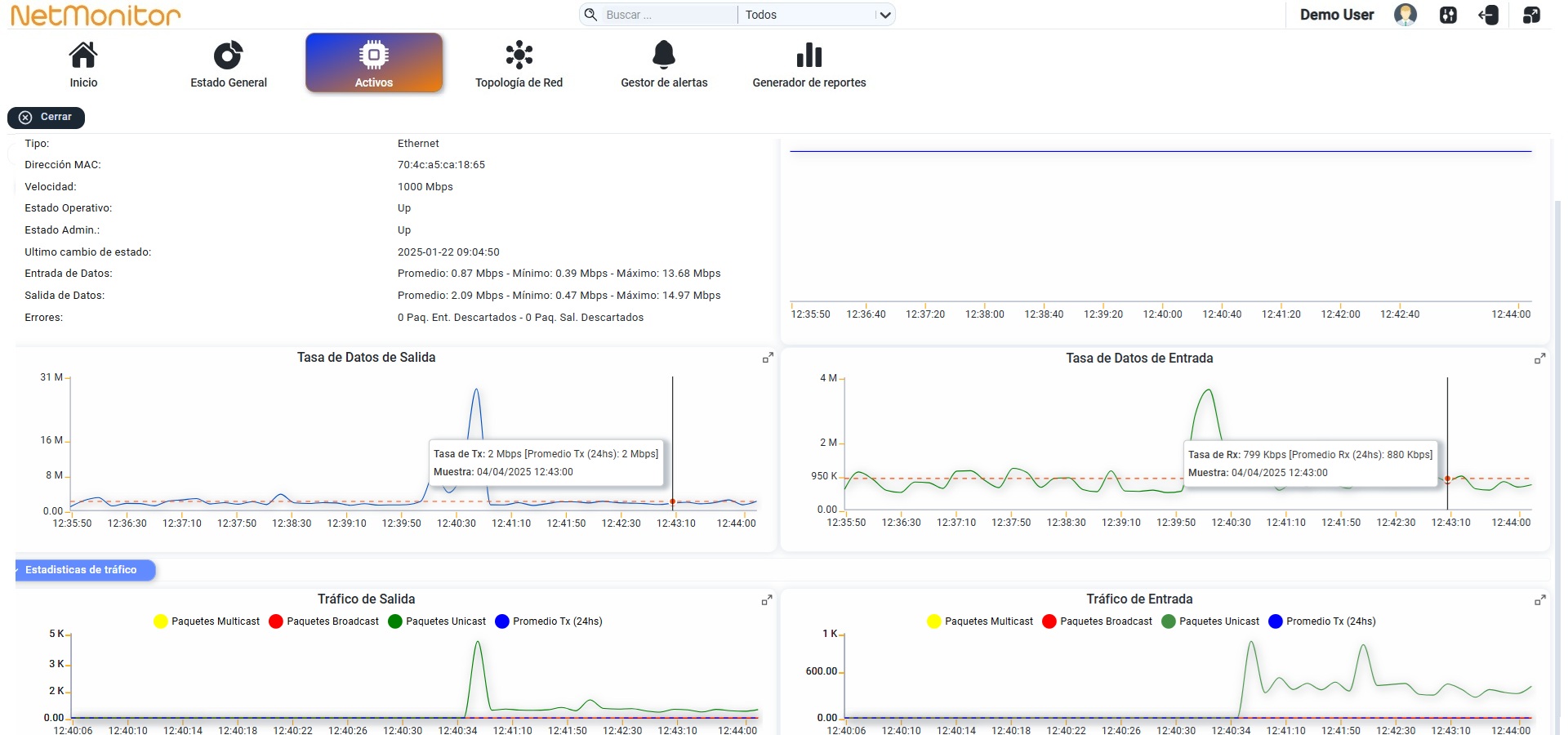Viewport: 1568px width, 735px height.
Task: Click the NetMonitor logo
Action: click(x=96, y=15)
